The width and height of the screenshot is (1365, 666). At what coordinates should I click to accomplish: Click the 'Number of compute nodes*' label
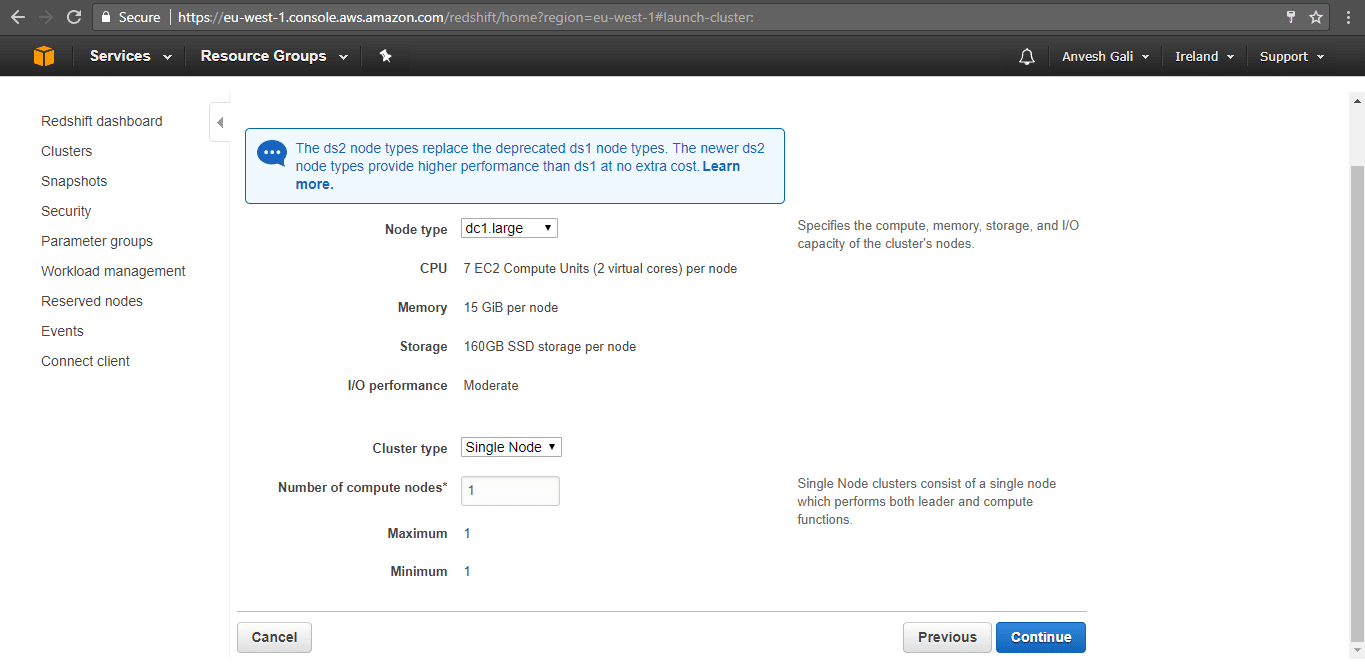click(363, 487)
